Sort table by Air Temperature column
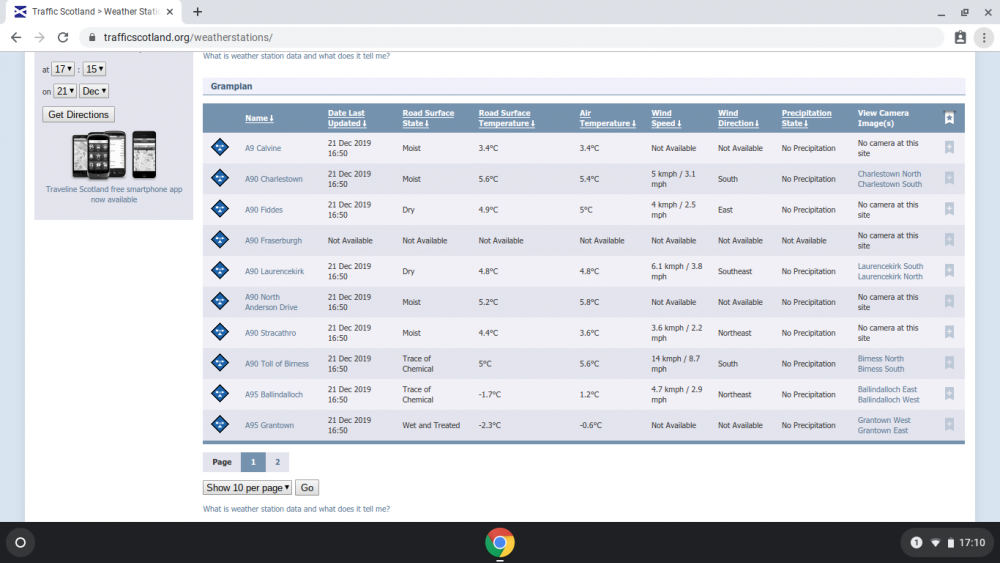The width and height of the screenshot is (1000, 563). click(x=607, y=118)
